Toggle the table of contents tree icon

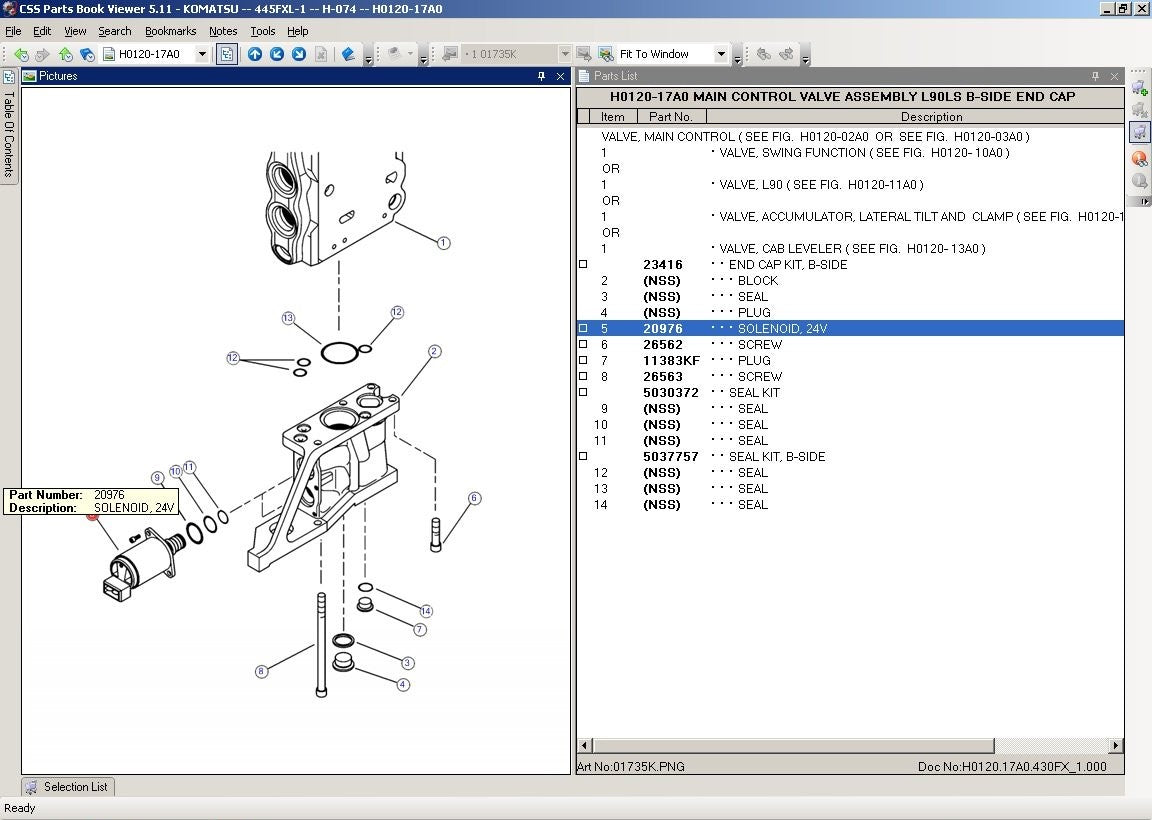227,54
